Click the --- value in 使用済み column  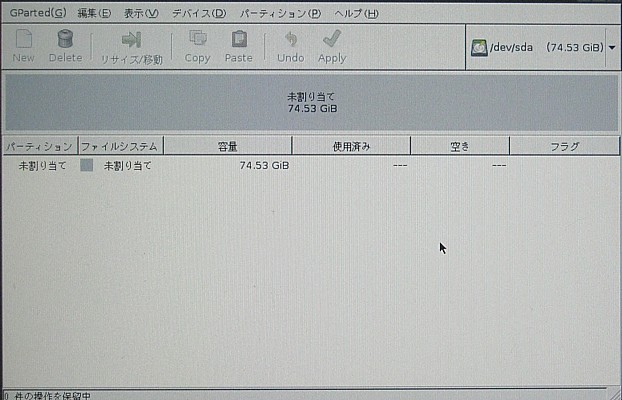400,165
